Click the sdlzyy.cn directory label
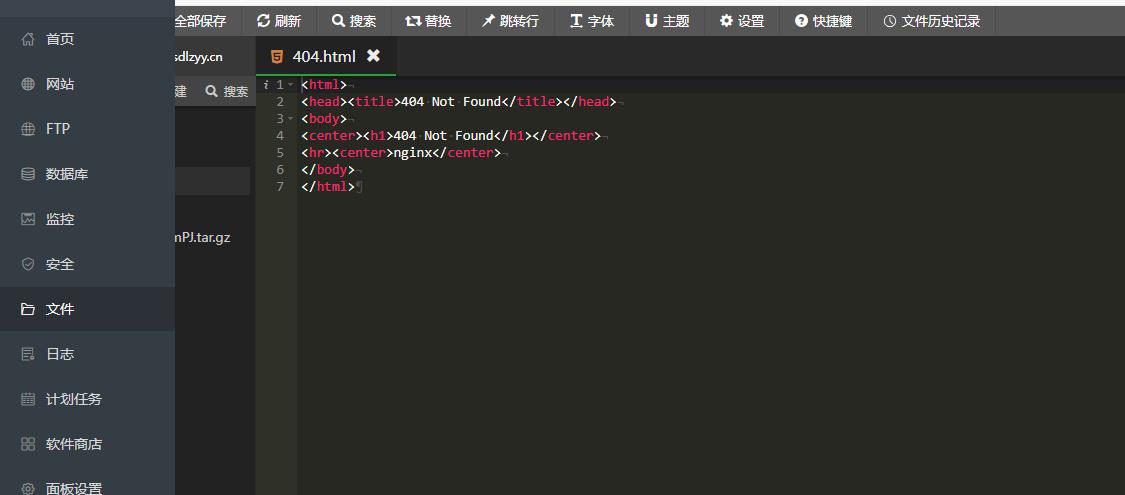The width and height of the screenshot is (1125, 495). [199, 57]
